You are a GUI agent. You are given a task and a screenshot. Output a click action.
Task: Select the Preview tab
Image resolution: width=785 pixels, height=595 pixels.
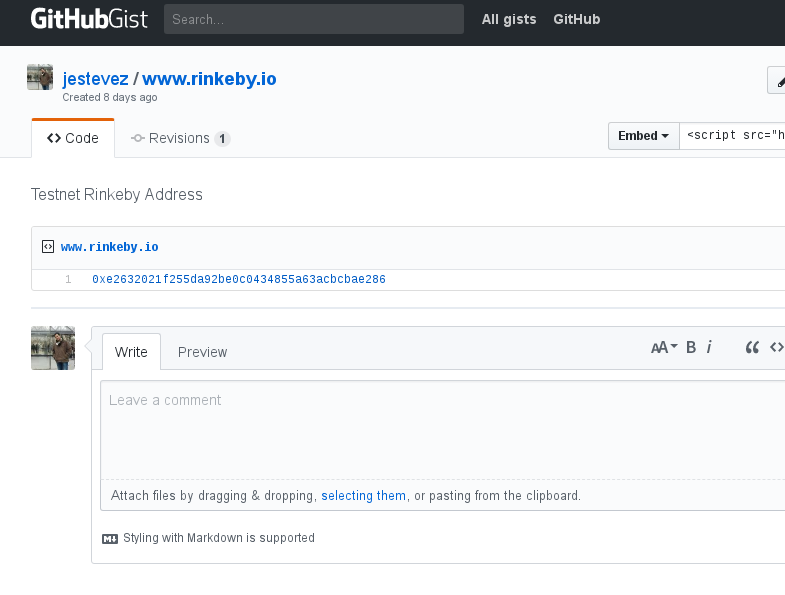click(202, 352)
